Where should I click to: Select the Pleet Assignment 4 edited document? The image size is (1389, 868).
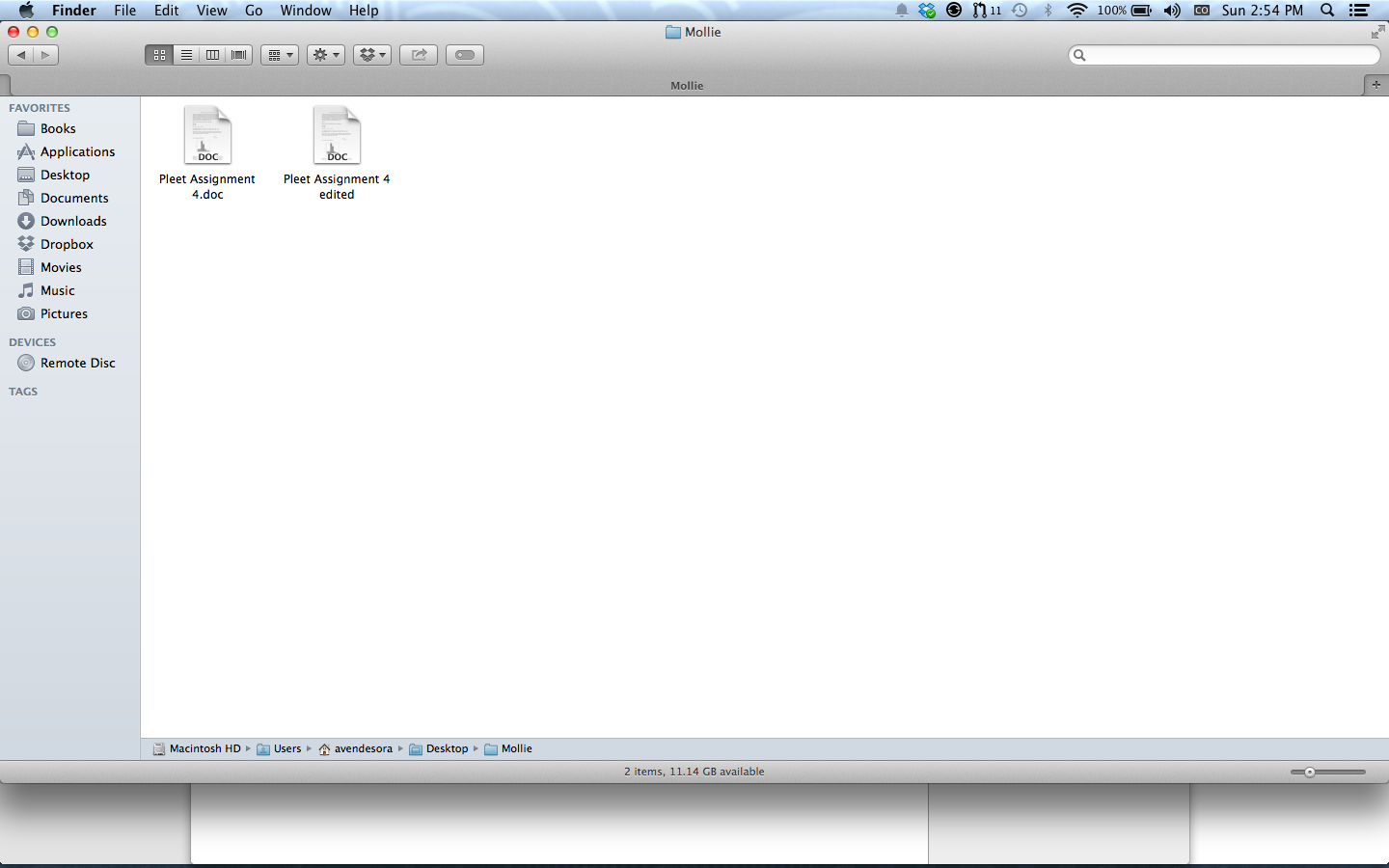click(x=337, y=136)
